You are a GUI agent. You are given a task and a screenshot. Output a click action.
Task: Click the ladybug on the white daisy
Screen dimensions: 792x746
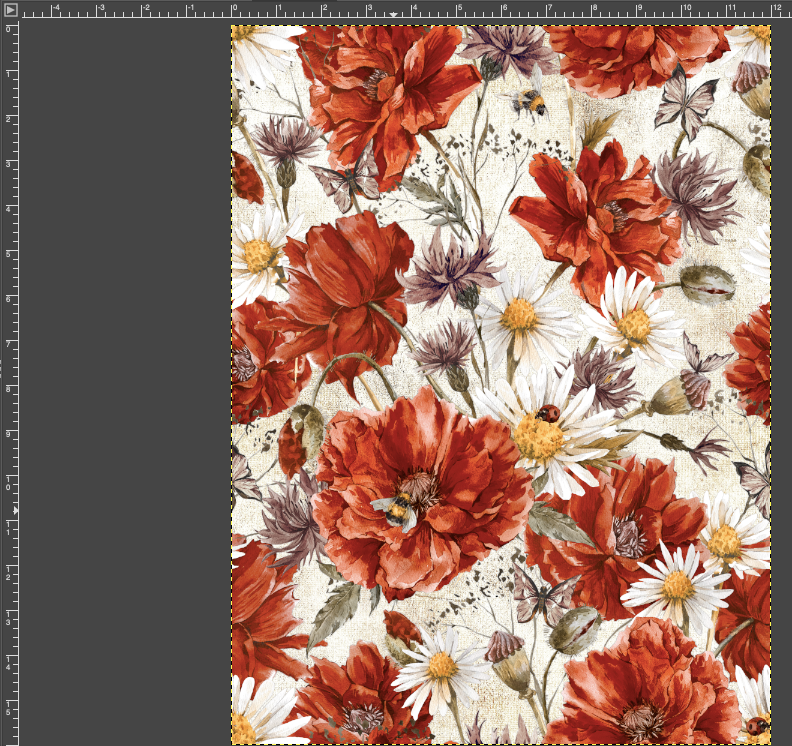click(546, 412)
